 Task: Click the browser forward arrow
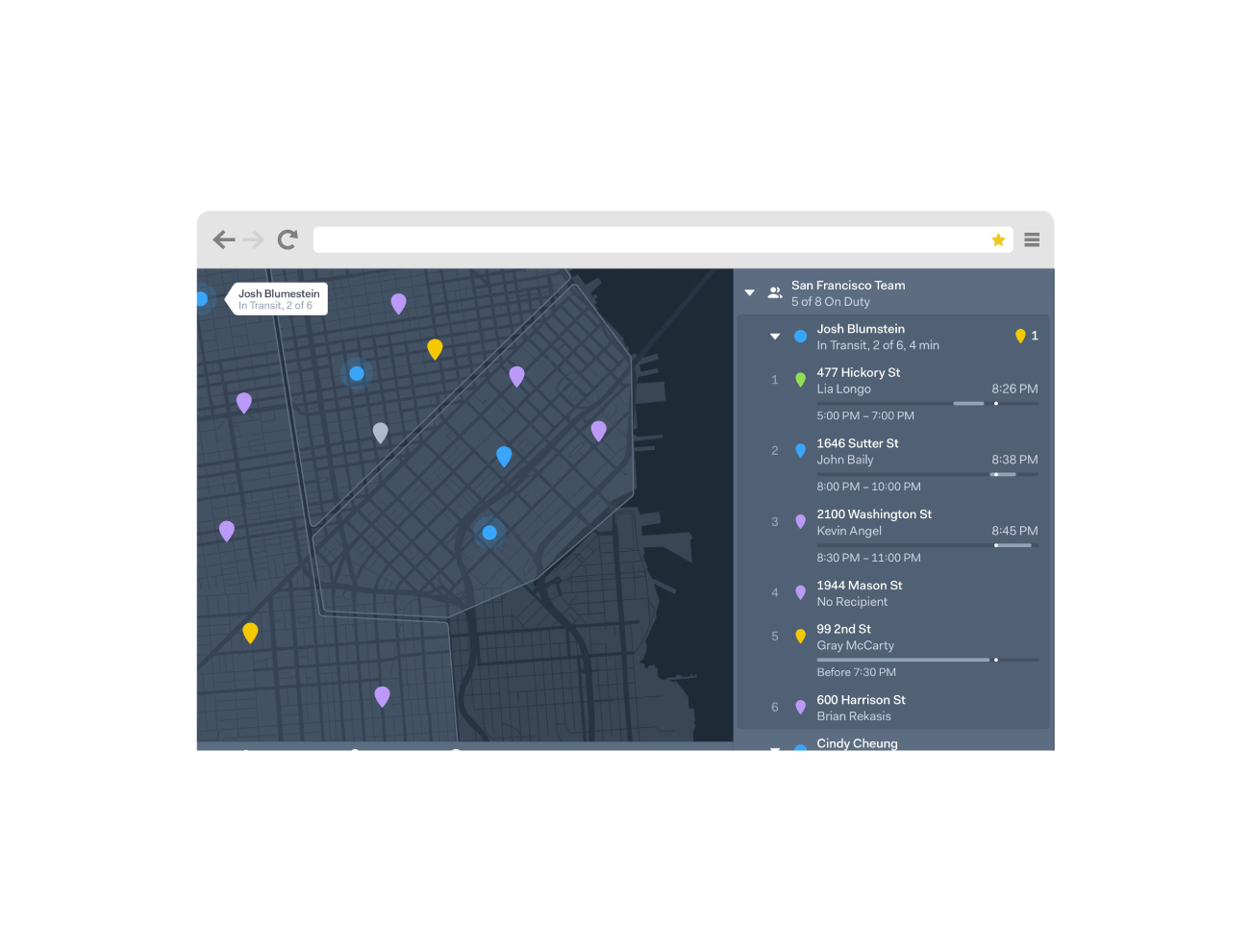pos(254,239)
